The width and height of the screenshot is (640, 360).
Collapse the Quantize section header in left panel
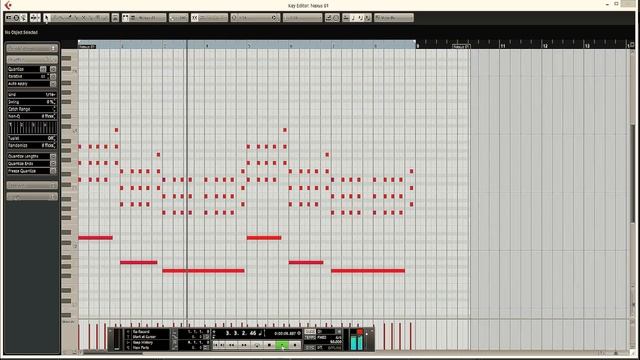[x=32, y=60]
